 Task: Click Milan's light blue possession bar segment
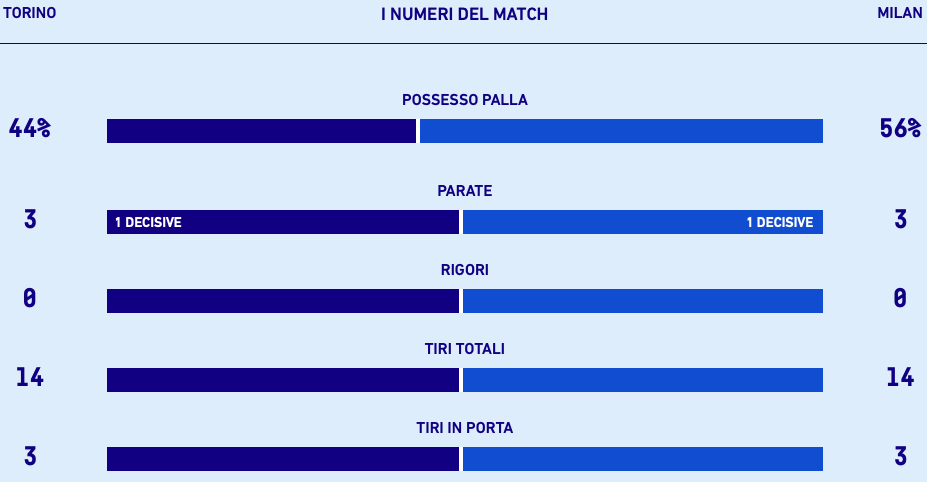click(x=621, y=131)
